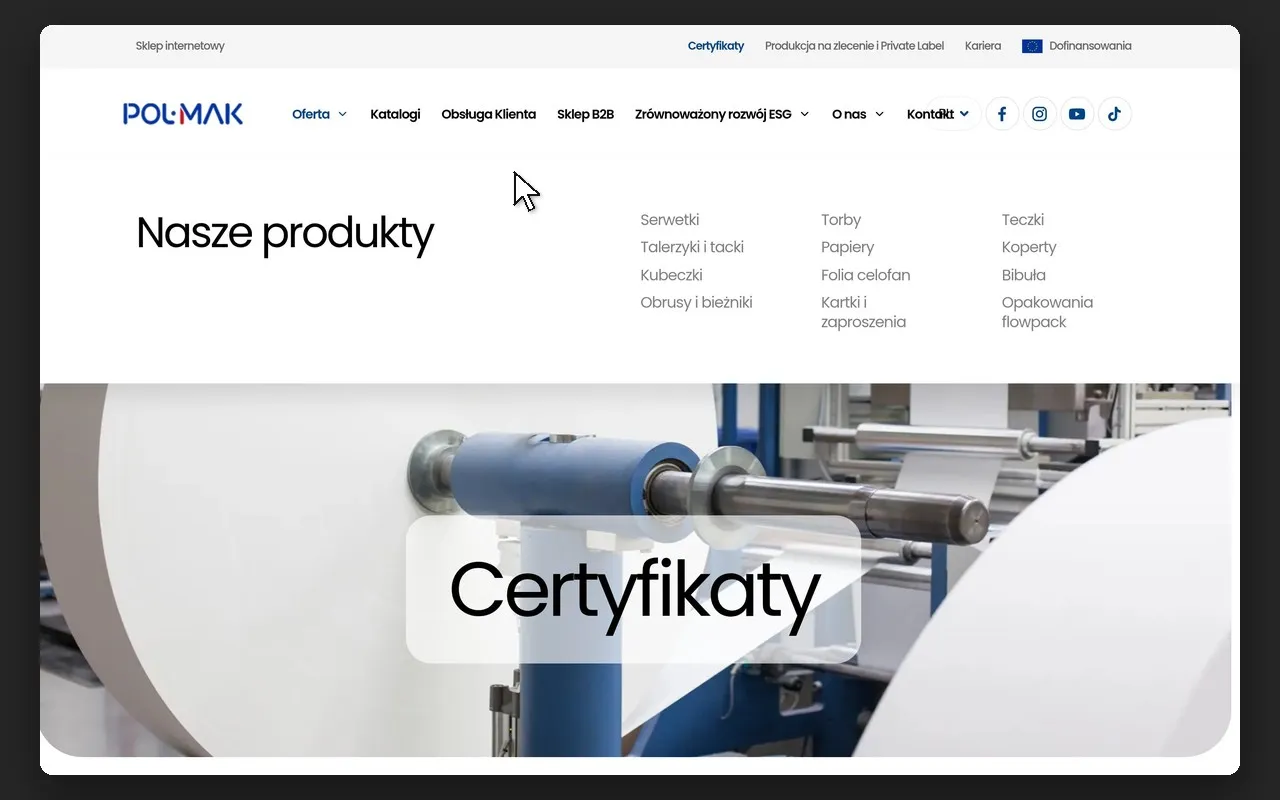The height and width of the screenshot is (800, 1280).
Task: Open the Dofinansowania link
Action: (x=1090, y=46)
